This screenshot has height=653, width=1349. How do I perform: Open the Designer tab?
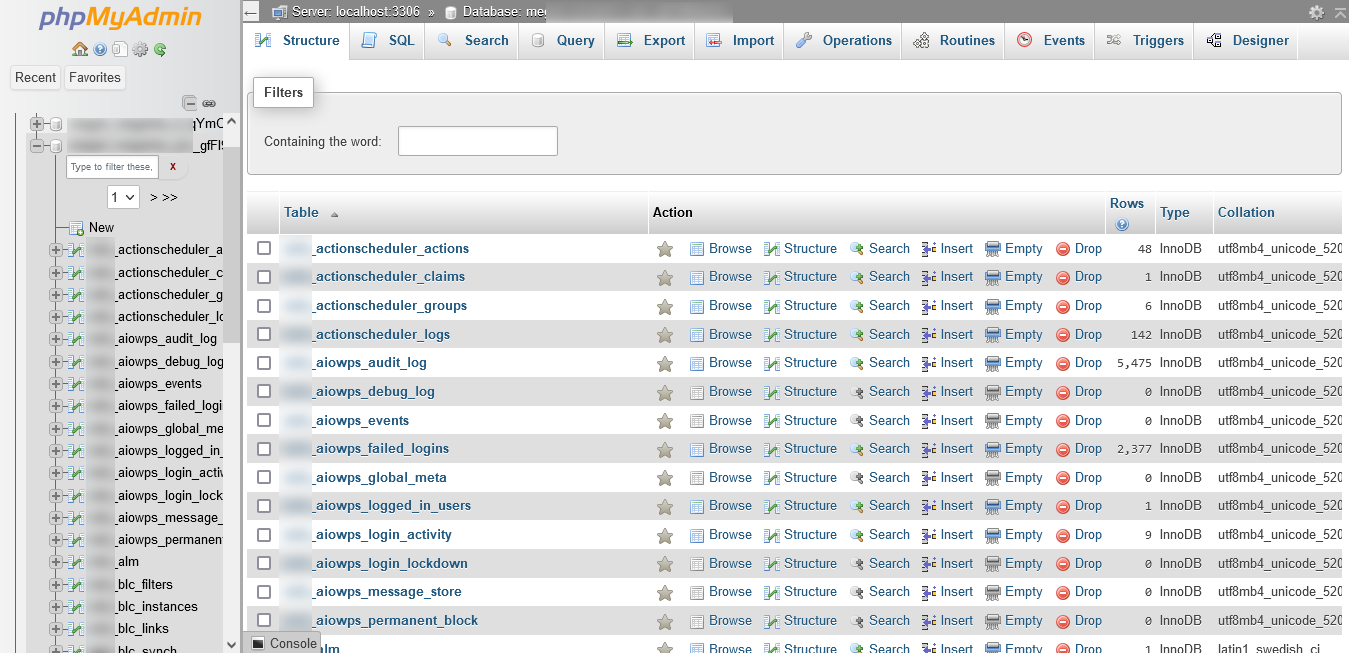(1247, 41)
